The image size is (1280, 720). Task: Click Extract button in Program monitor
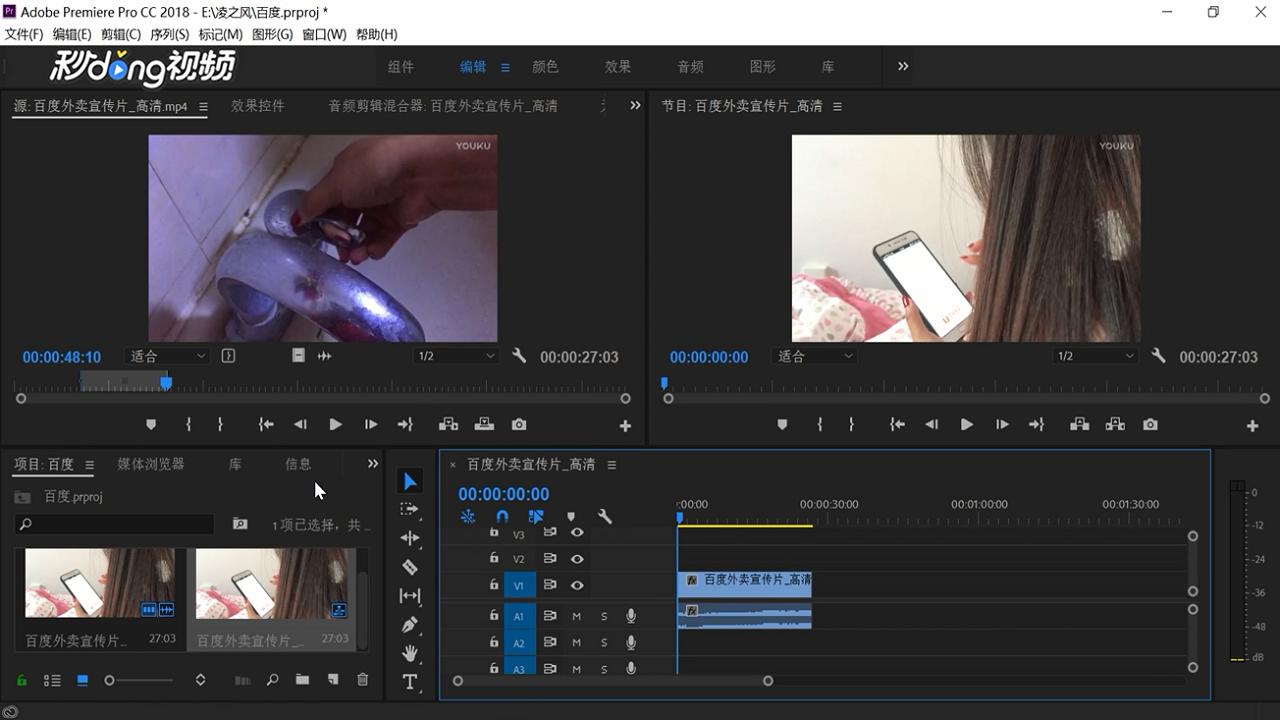1115,425
